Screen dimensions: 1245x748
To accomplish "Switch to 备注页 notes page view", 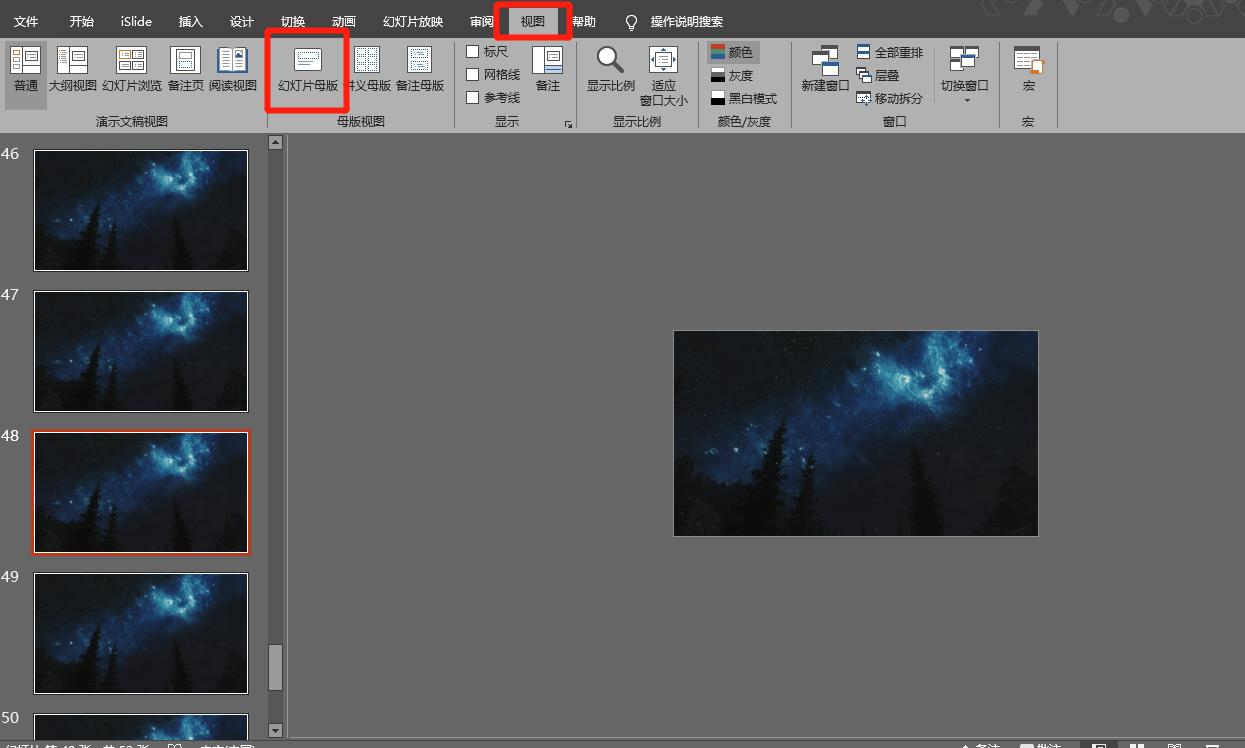I will tap(185, 68).
